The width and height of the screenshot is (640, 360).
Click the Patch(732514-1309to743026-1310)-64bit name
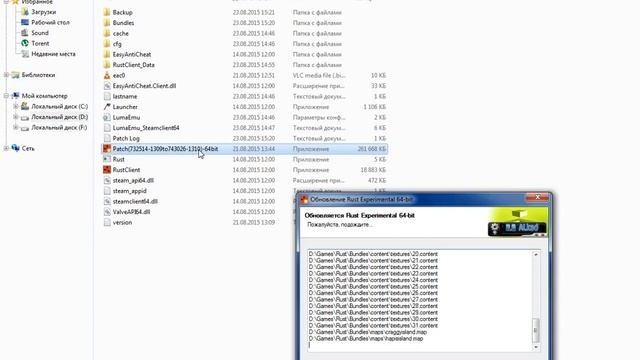[x=165, y=149]
